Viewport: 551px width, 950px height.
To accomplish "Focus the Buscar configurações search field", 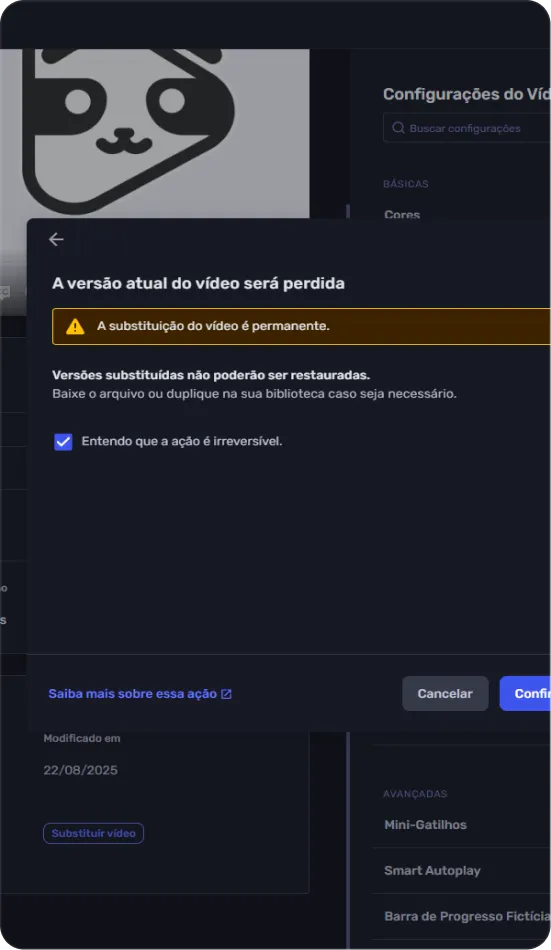I will click(x=467, y=128).
